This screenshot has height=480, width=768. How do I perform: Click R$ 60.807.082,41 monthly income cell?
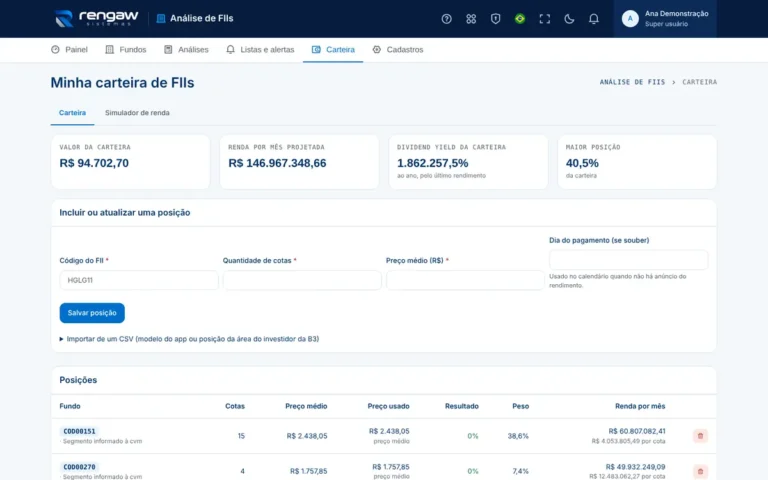pyautogui.click(x=637, y=431)
